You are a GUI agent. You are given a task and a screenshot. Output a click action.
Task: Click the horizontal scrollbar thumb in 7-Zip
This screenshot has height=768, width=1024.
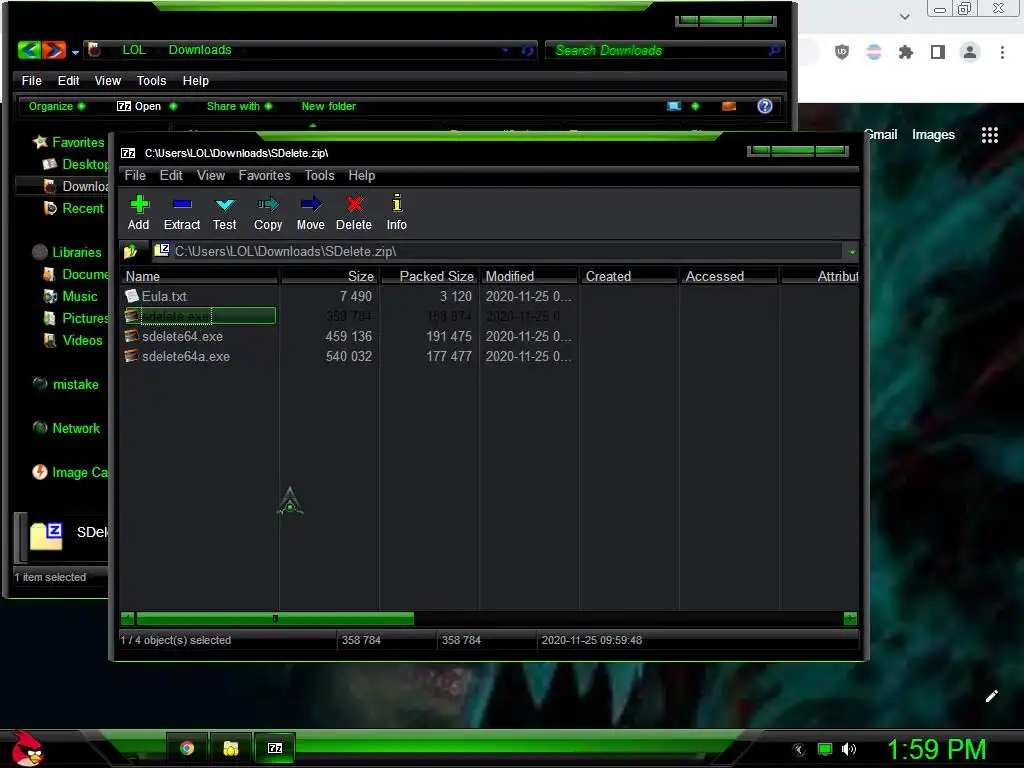[x=275, y=618]
